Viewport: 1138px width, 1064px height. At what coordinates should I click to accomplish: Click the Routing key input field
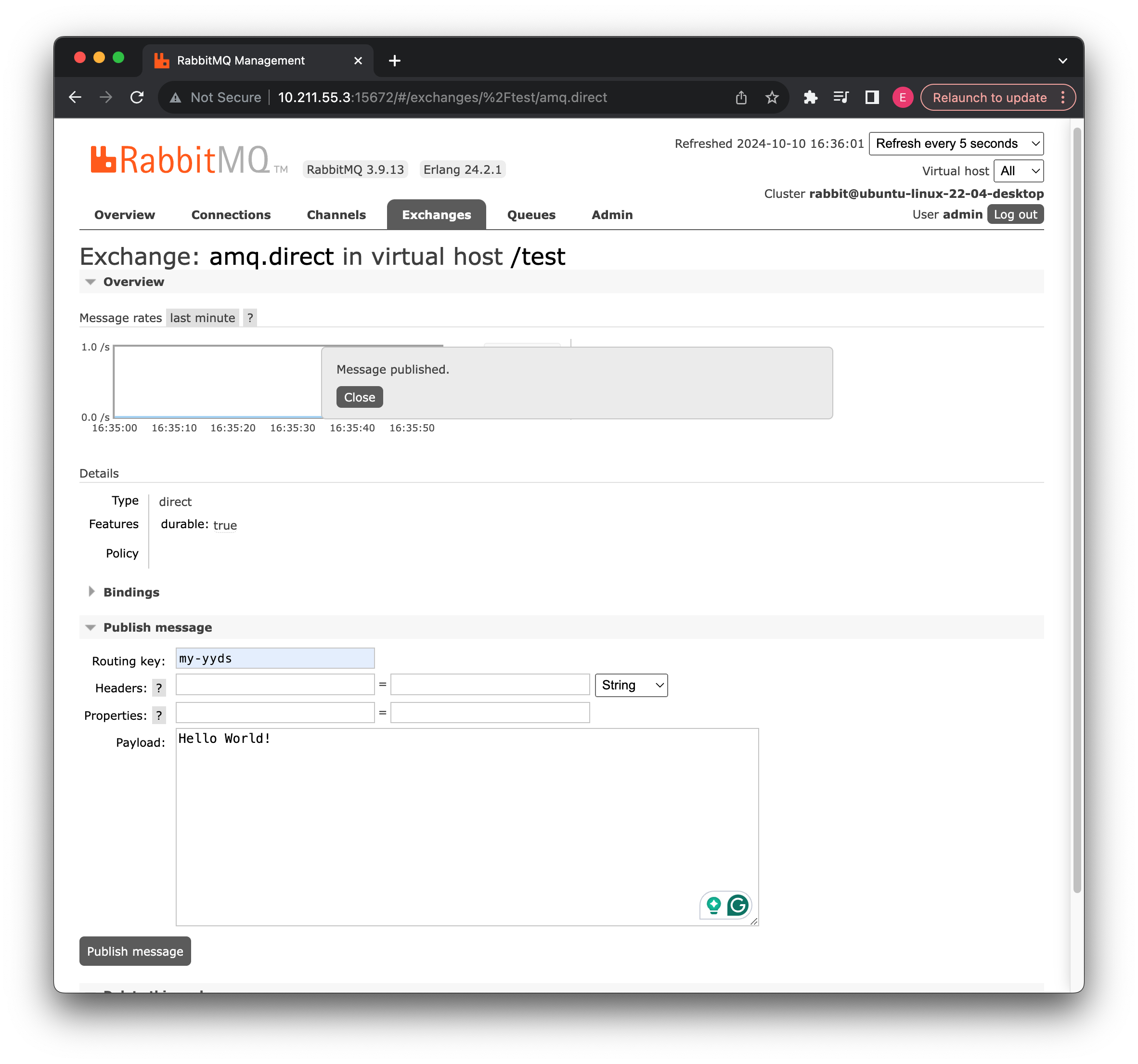[x=275, y=659]
